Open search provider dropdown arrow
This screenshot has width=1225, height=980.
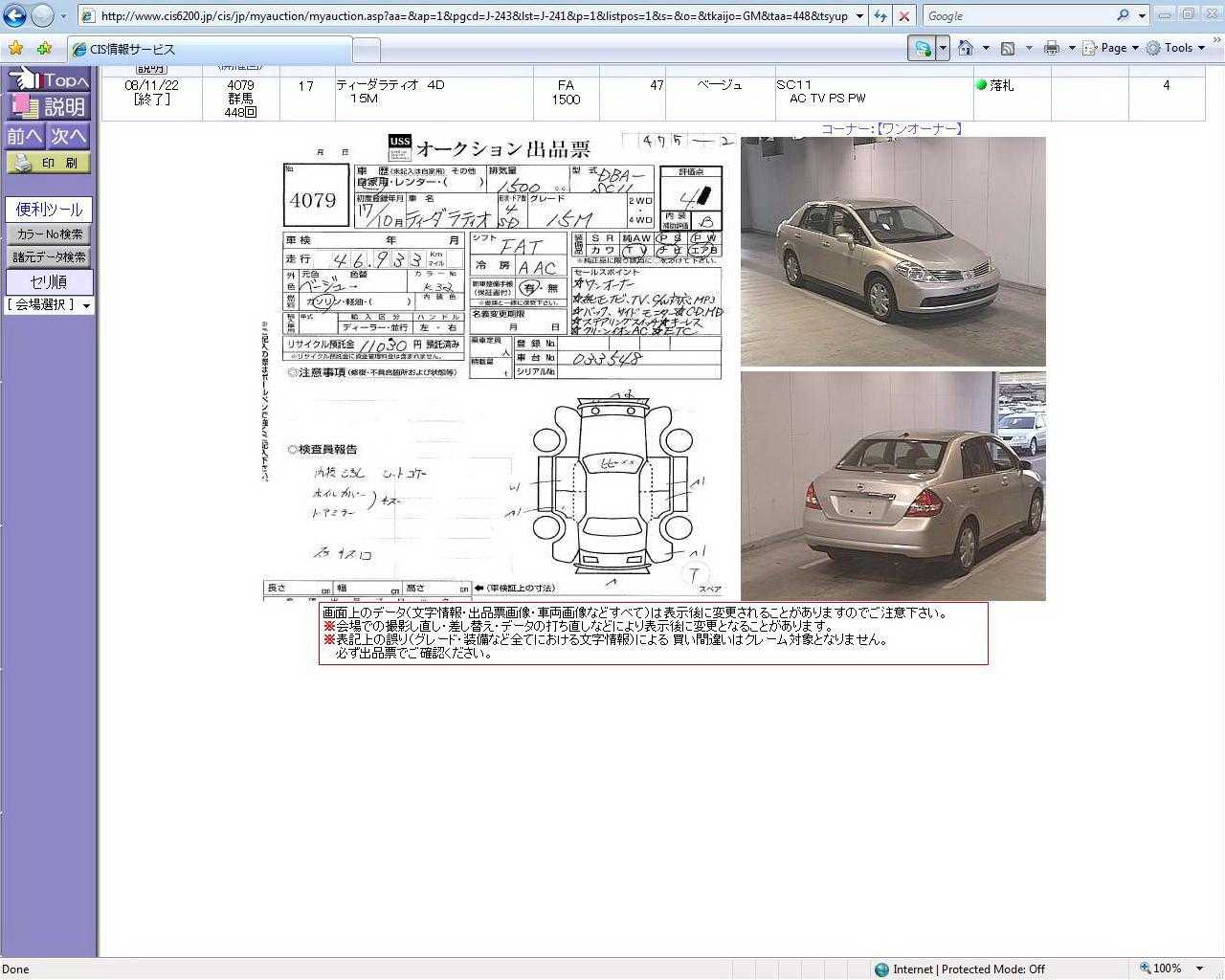[x=1142, y=16]
